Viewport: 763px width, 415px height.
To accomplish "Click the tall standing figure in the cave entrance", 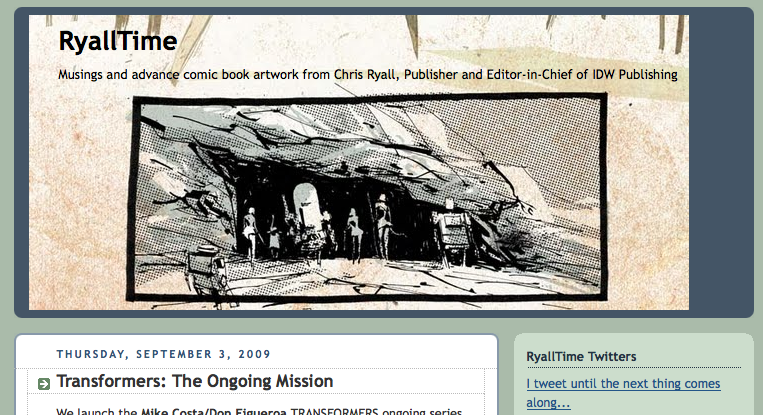I will pos(383,225).
